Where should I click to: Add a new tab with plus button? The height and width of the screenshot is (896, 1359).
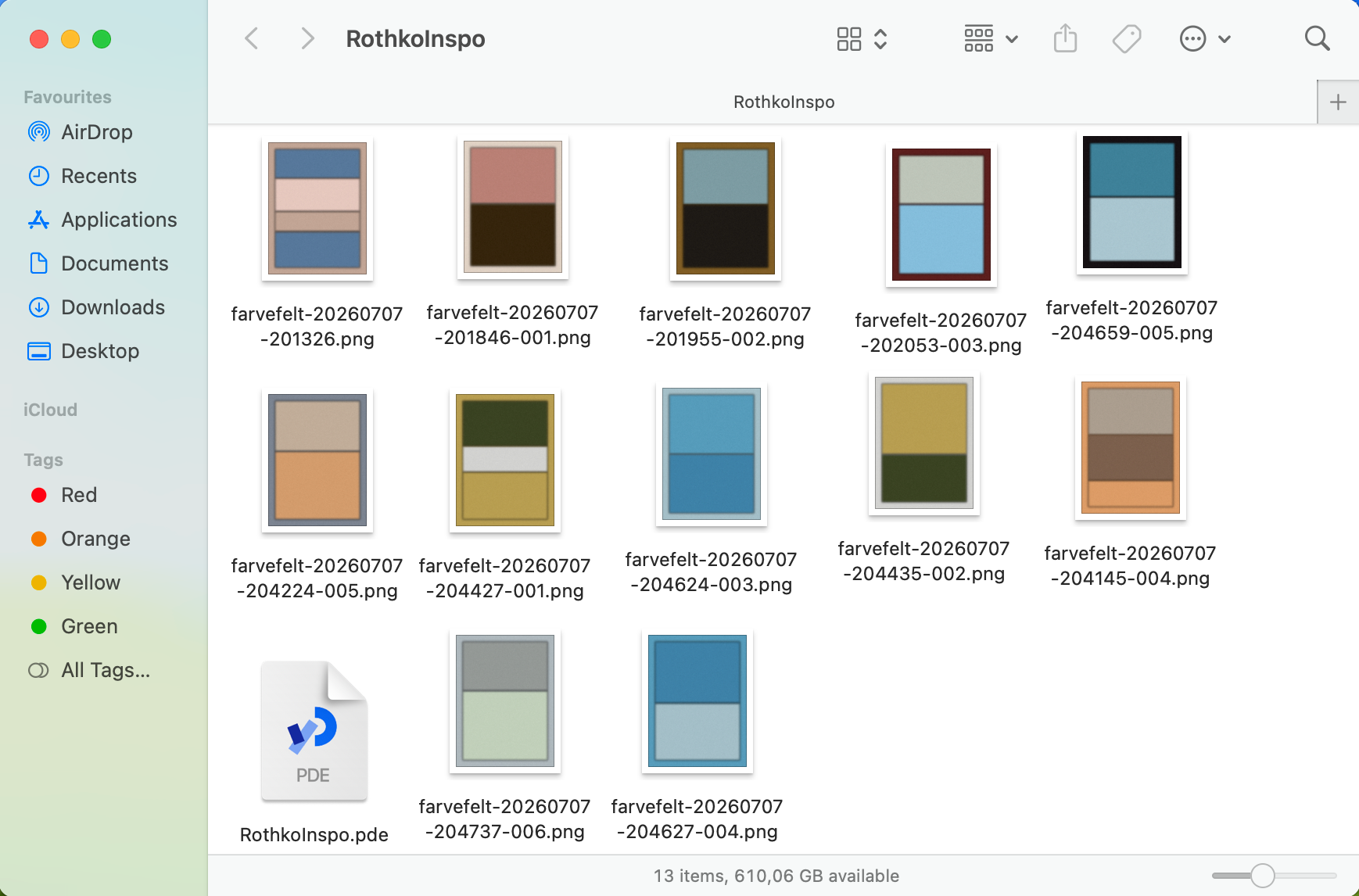point(1338,102)
